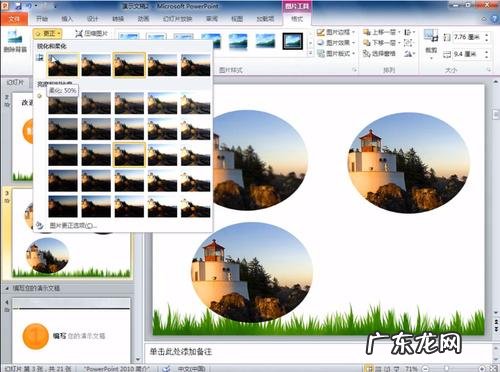Screen dimensions: 500x372
Task: Click the picture width field showing 9.4
Action: [467, 54]
